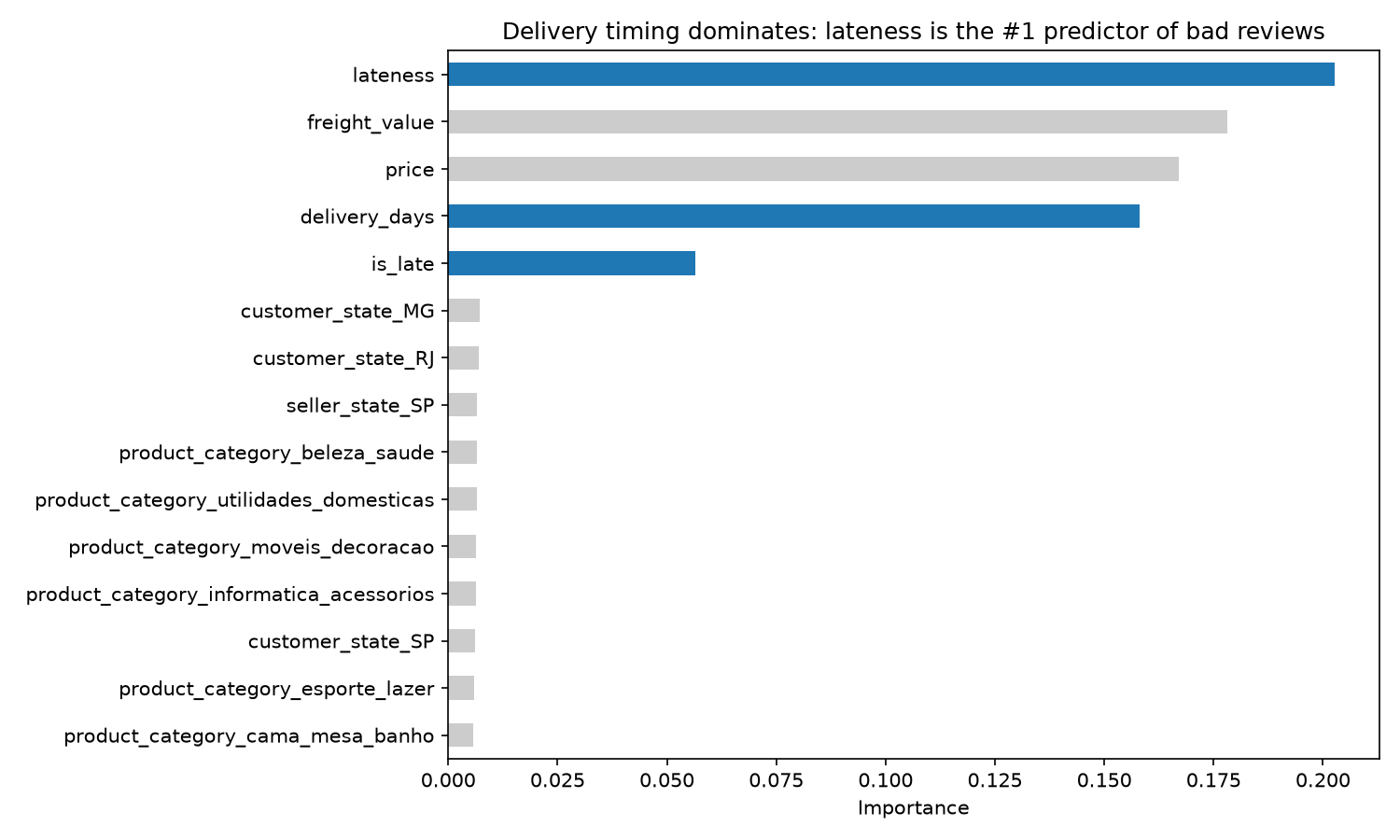Image resolution: width=1400 pixels, height=840 pixels.
Task: Select the 'product_category_moveis_decoracao' label
Action: click(x=251, y=547)
